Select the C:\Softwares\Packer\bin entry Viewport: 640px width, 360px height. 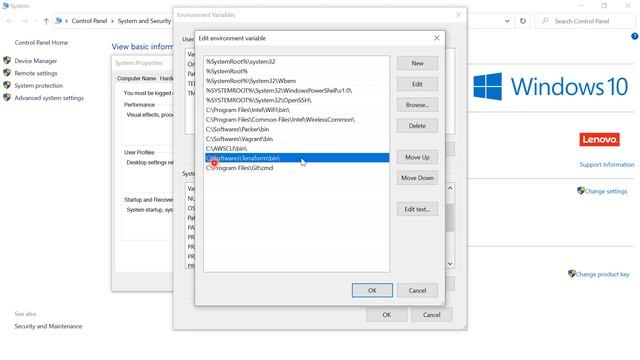(x=296, y=129)
